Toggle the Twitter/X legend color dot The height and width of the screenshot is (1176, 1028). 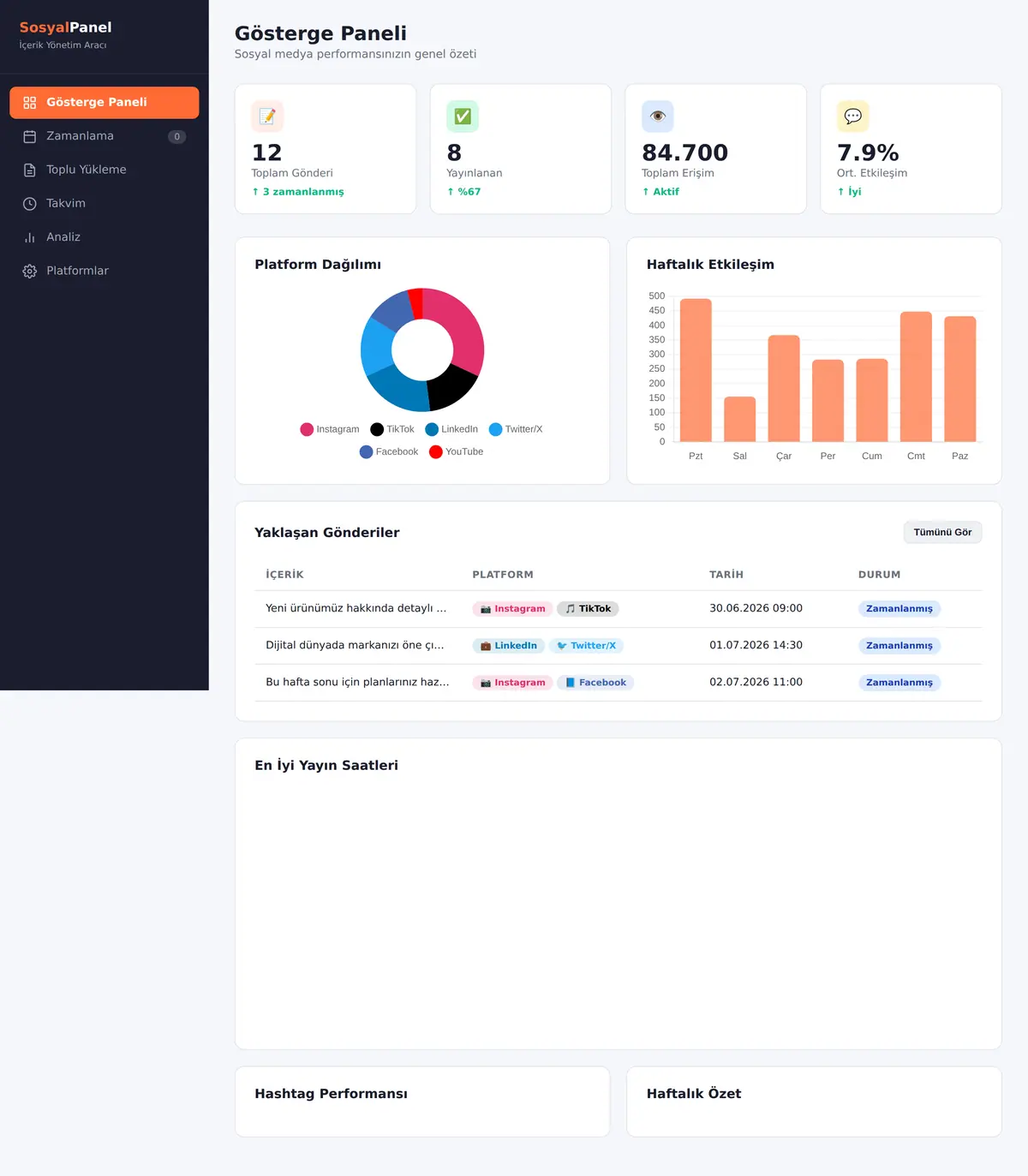point(495,429)
